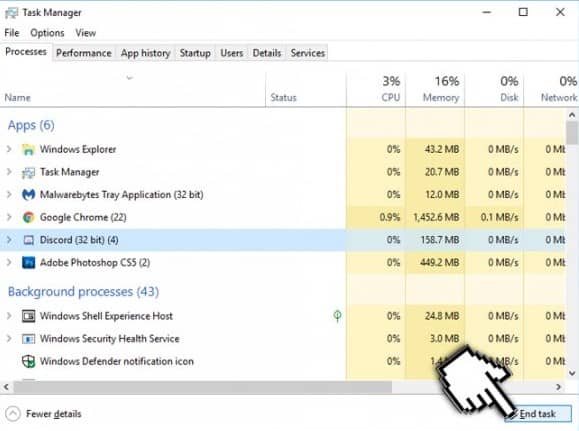Click Malwarebytes' 12.0 MB memory value
The width and height of the screenshot is (579, 431).
tap(442, 195)
